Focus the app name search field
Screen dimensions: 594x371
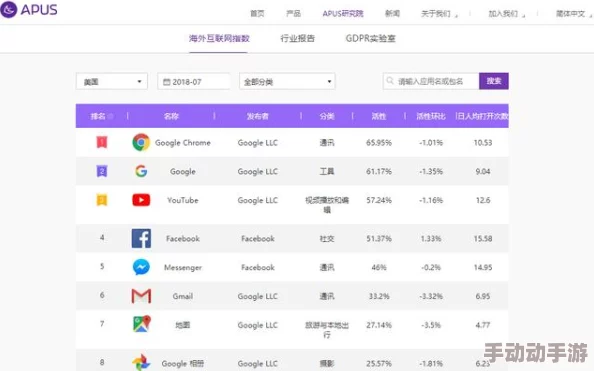pyautogui.click(x=431, y=81)
